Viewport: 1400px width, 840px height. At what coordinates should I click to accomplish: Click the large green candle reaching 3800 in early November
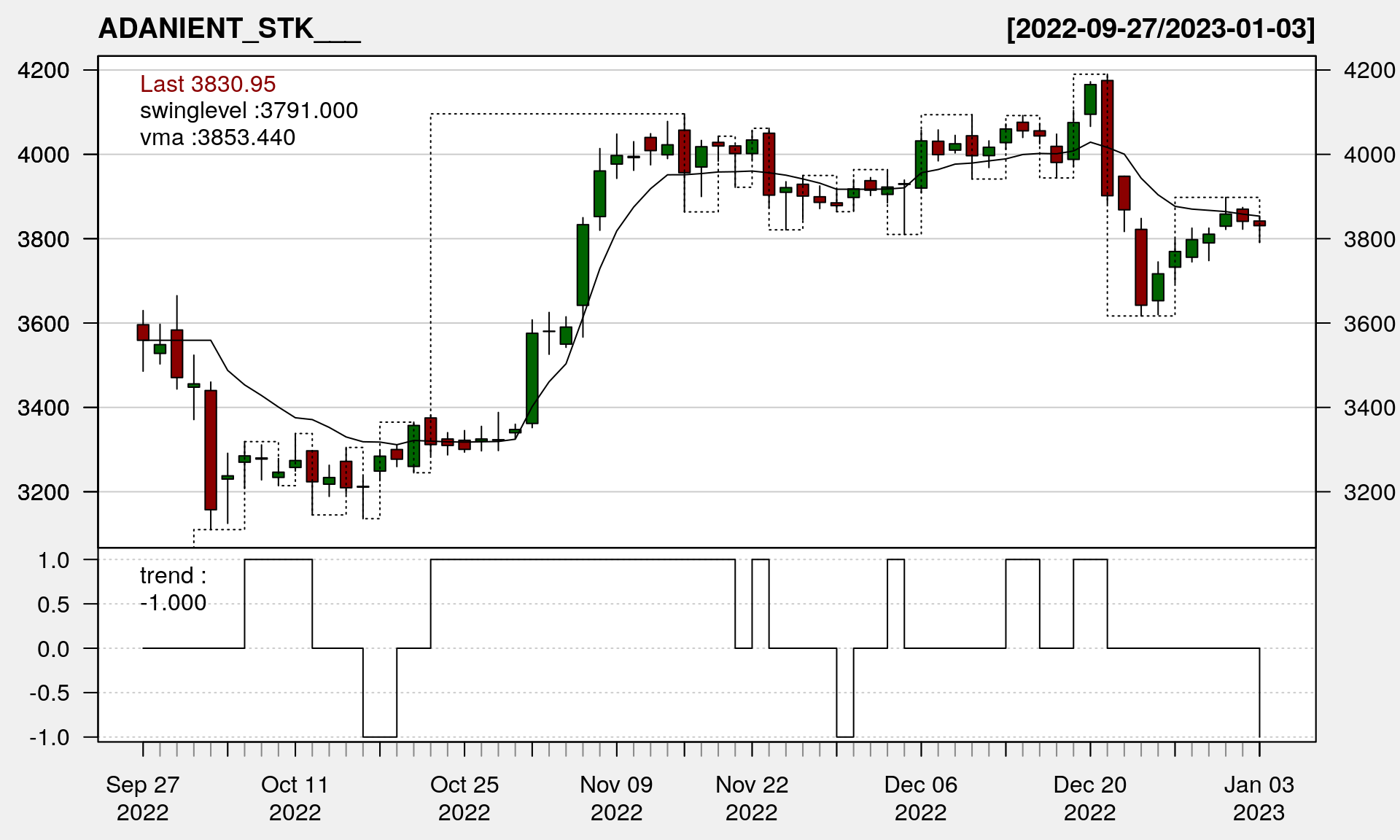click(583, 265)
